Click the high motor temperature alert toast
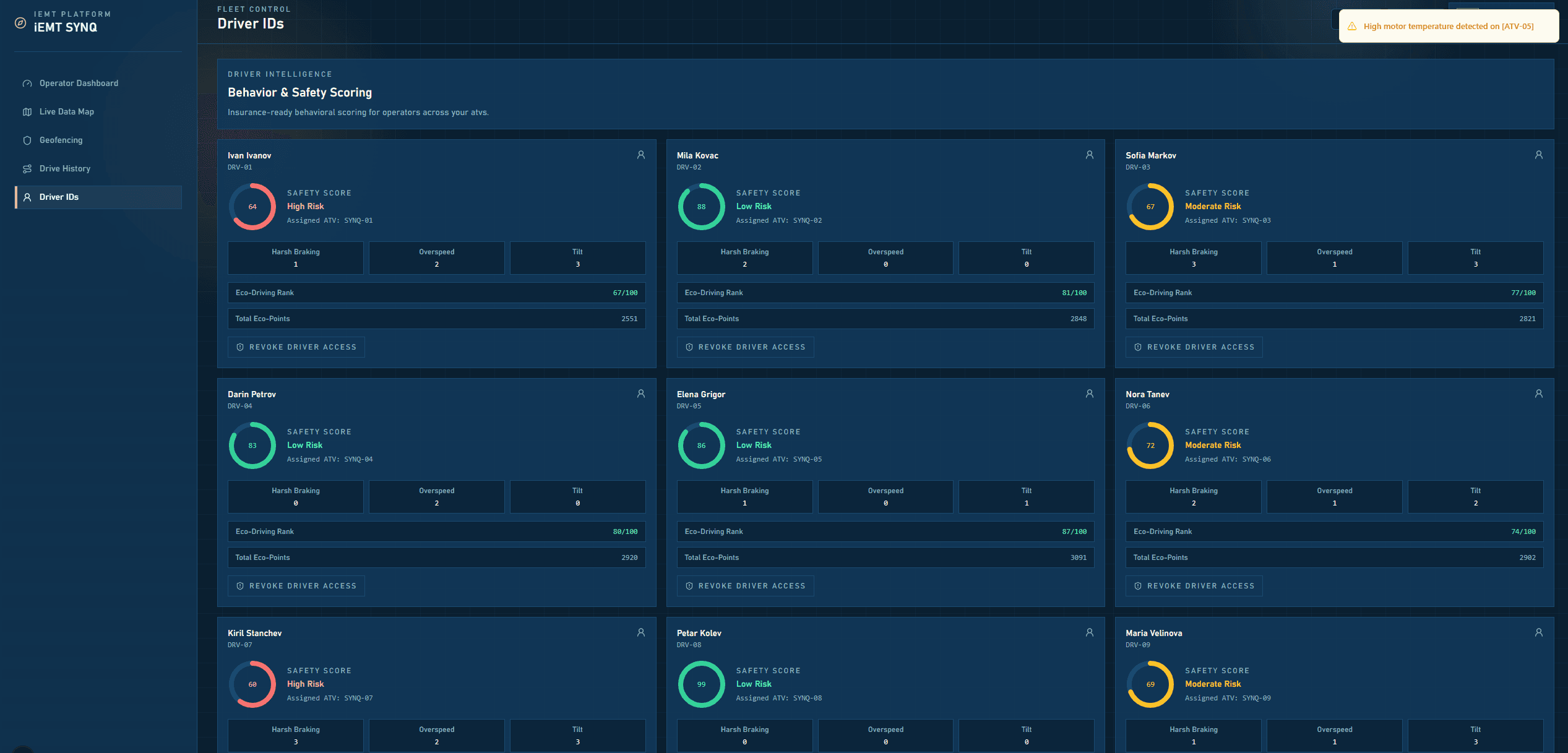The height and width of the screenshot is (753, 1568). 1448,27
